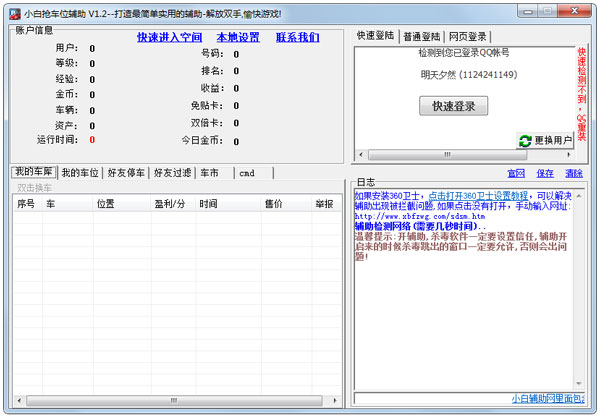Viewport: 600px width, 416px height.
Task: Open the cmd tab
Action: pyautogui.click(x=247, y=173)
